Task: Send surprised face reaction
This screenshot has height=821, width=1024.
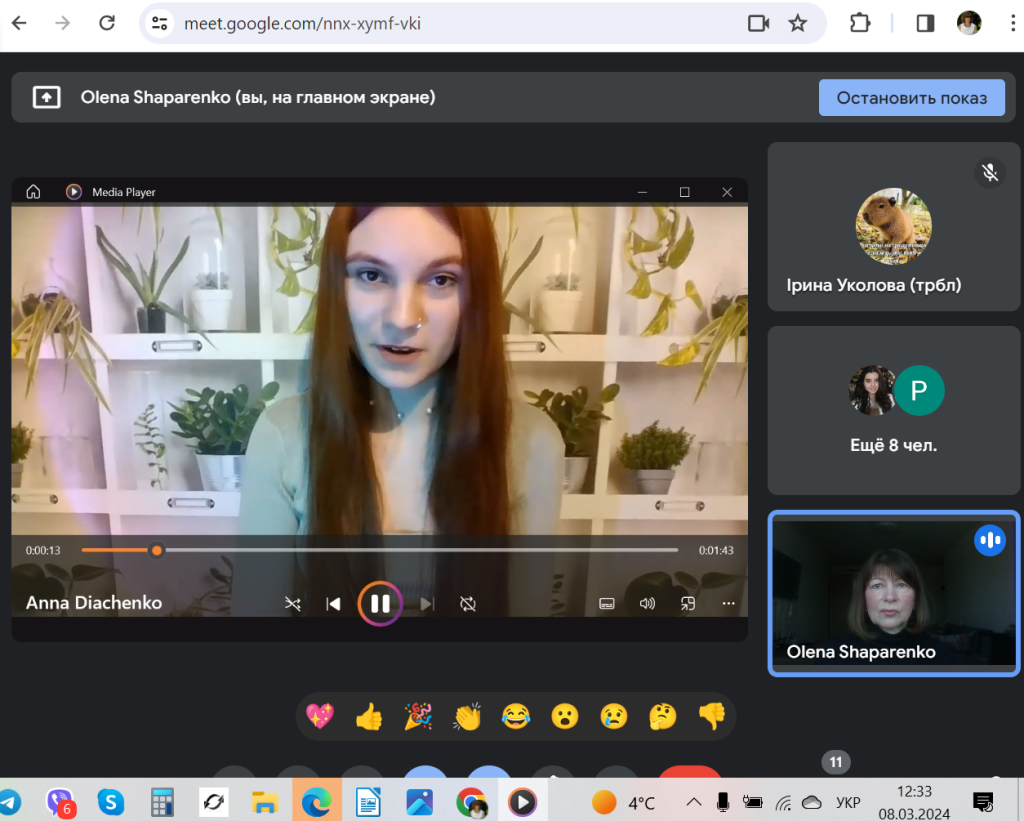Action: click(565, 716)
